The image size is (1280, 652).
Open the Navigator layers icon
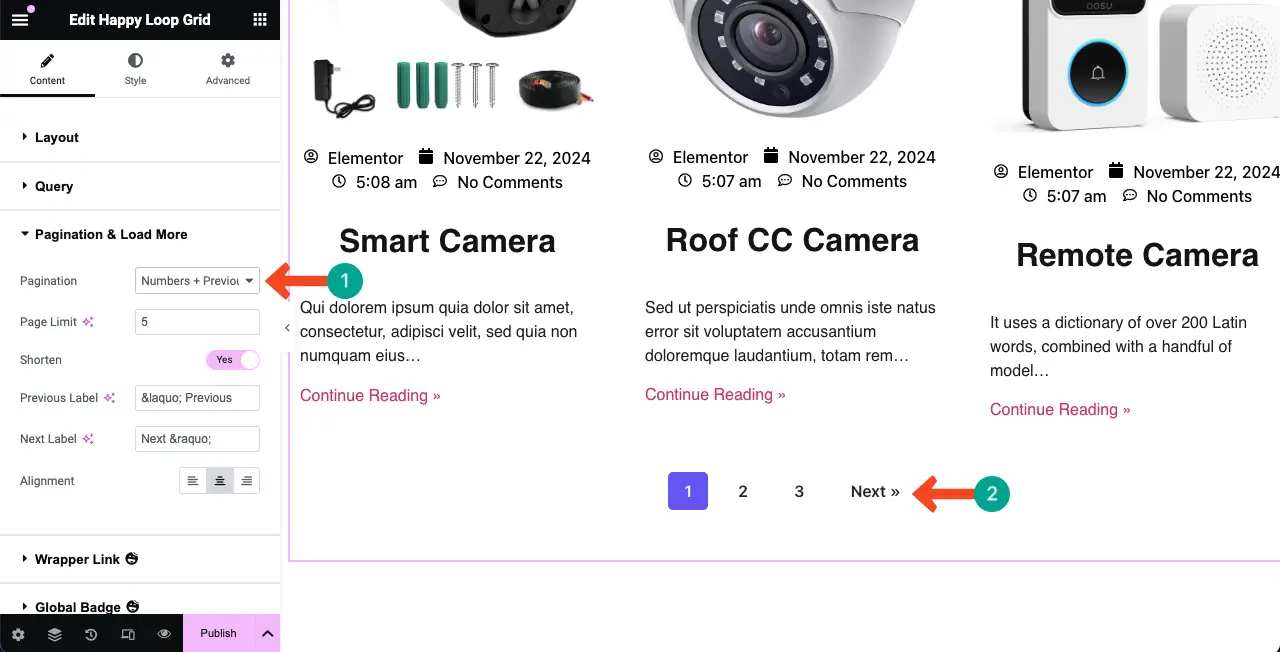coord(54,634)
